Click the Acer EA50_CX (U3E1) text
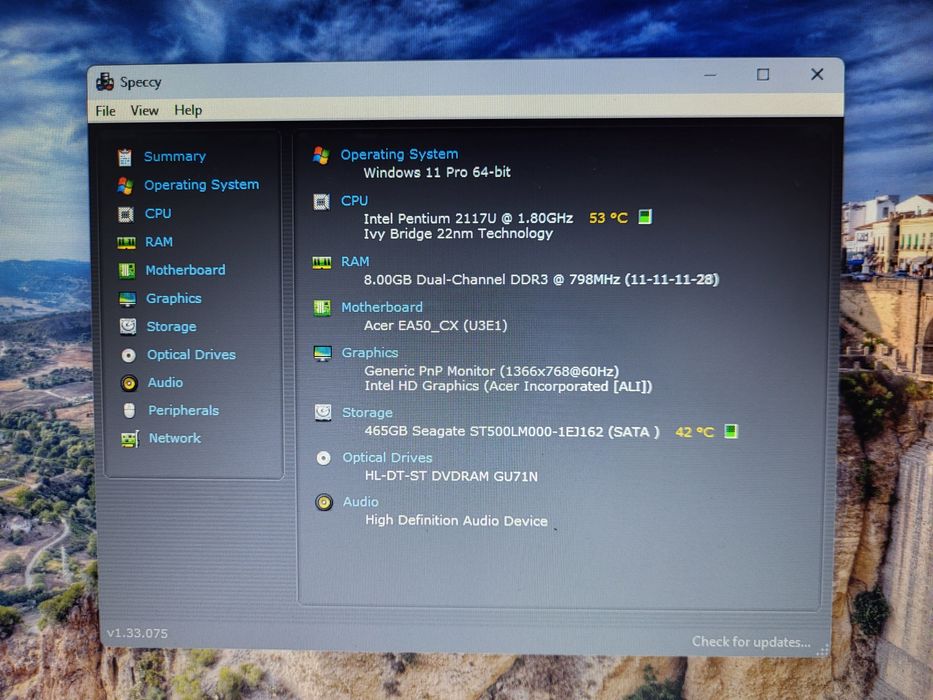933x700 pixels. coord(436,326)
